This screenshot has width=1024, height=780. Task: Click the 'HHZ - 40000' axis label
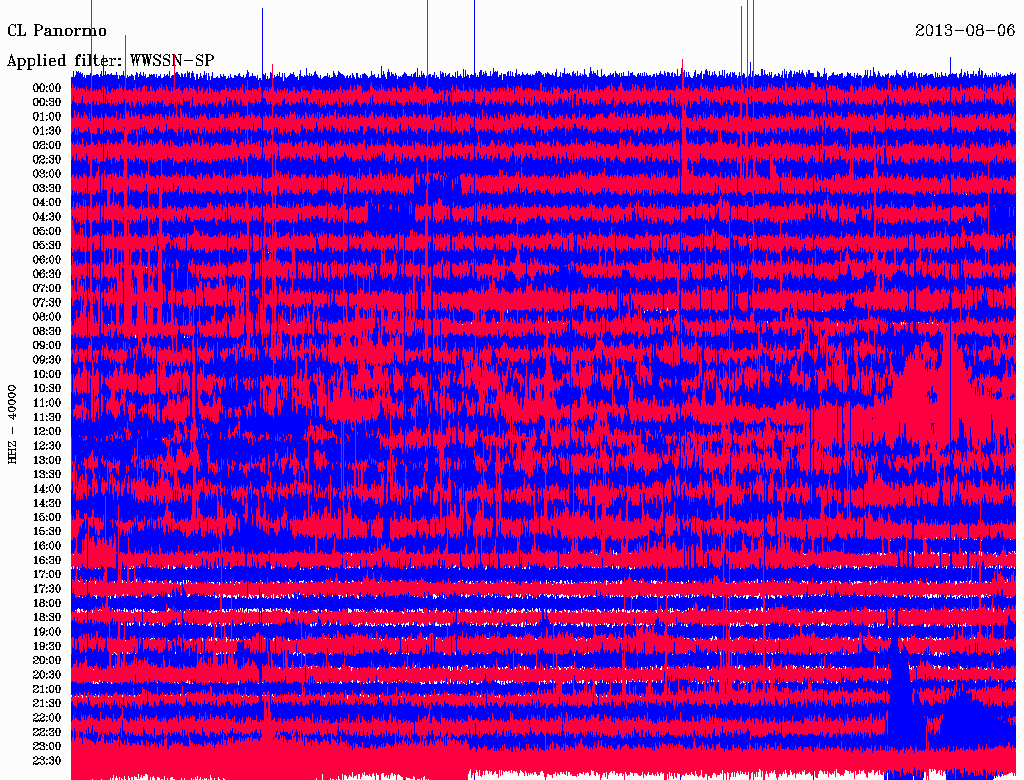[x=12, y=425]
